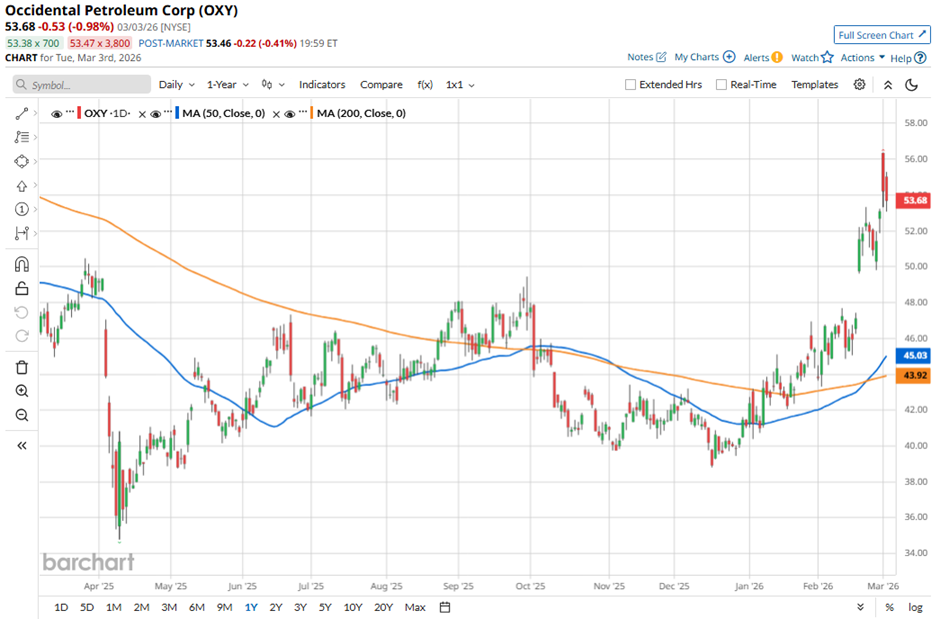Screen dimensions: 940x619
Task: Check the Real-Time checkbox
Action: [721, 85]
